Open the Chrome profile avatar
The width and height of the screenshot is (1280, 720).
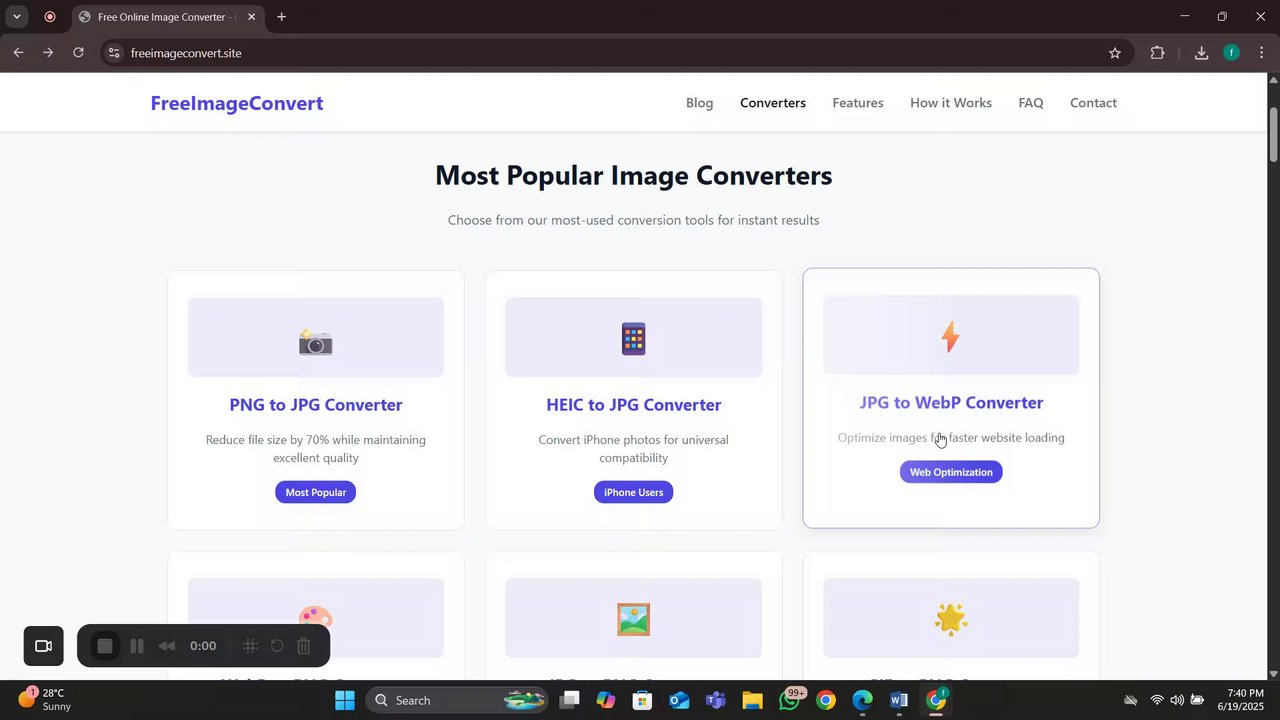click(1231, 53)
